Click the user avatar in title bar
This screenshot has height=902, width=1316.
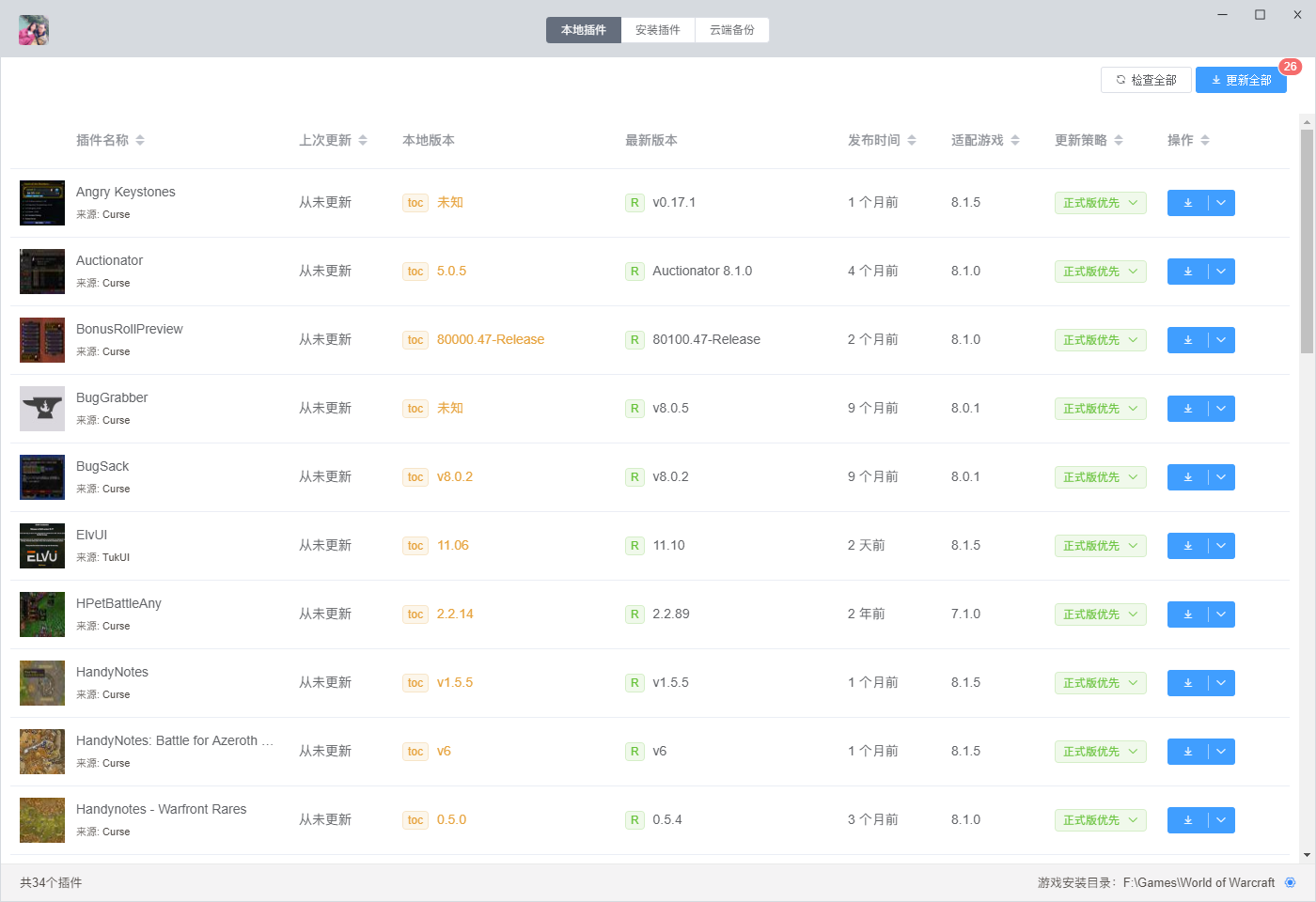[34, 30]
